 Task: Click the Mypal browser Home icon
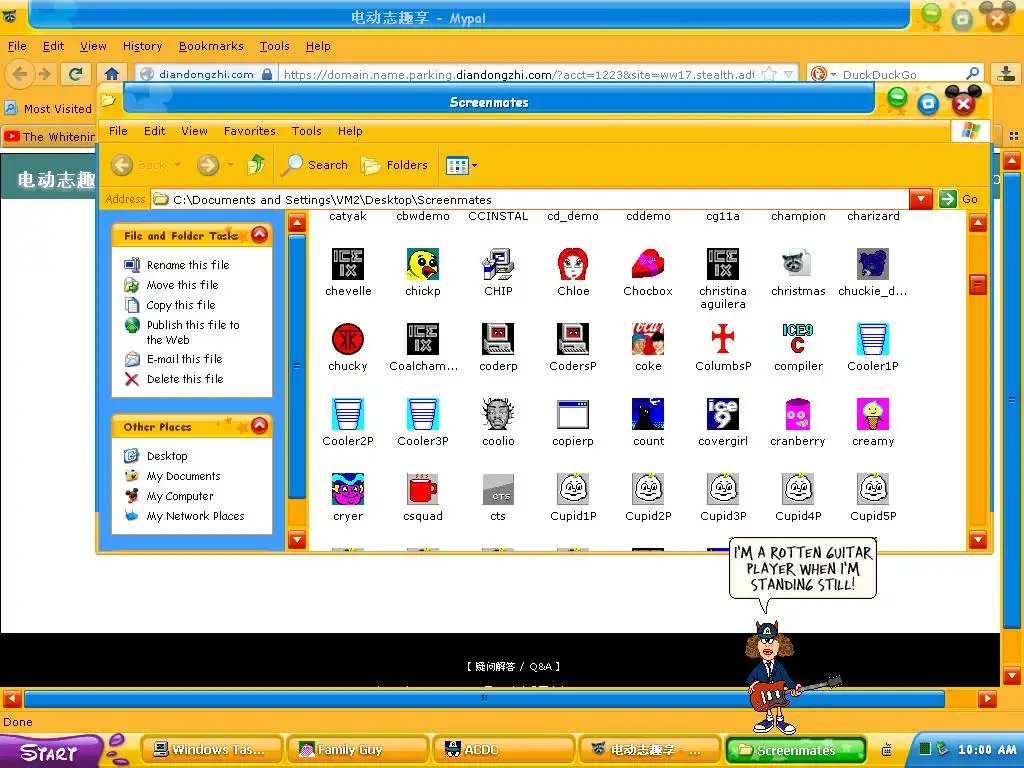click(x=112, y=74)
